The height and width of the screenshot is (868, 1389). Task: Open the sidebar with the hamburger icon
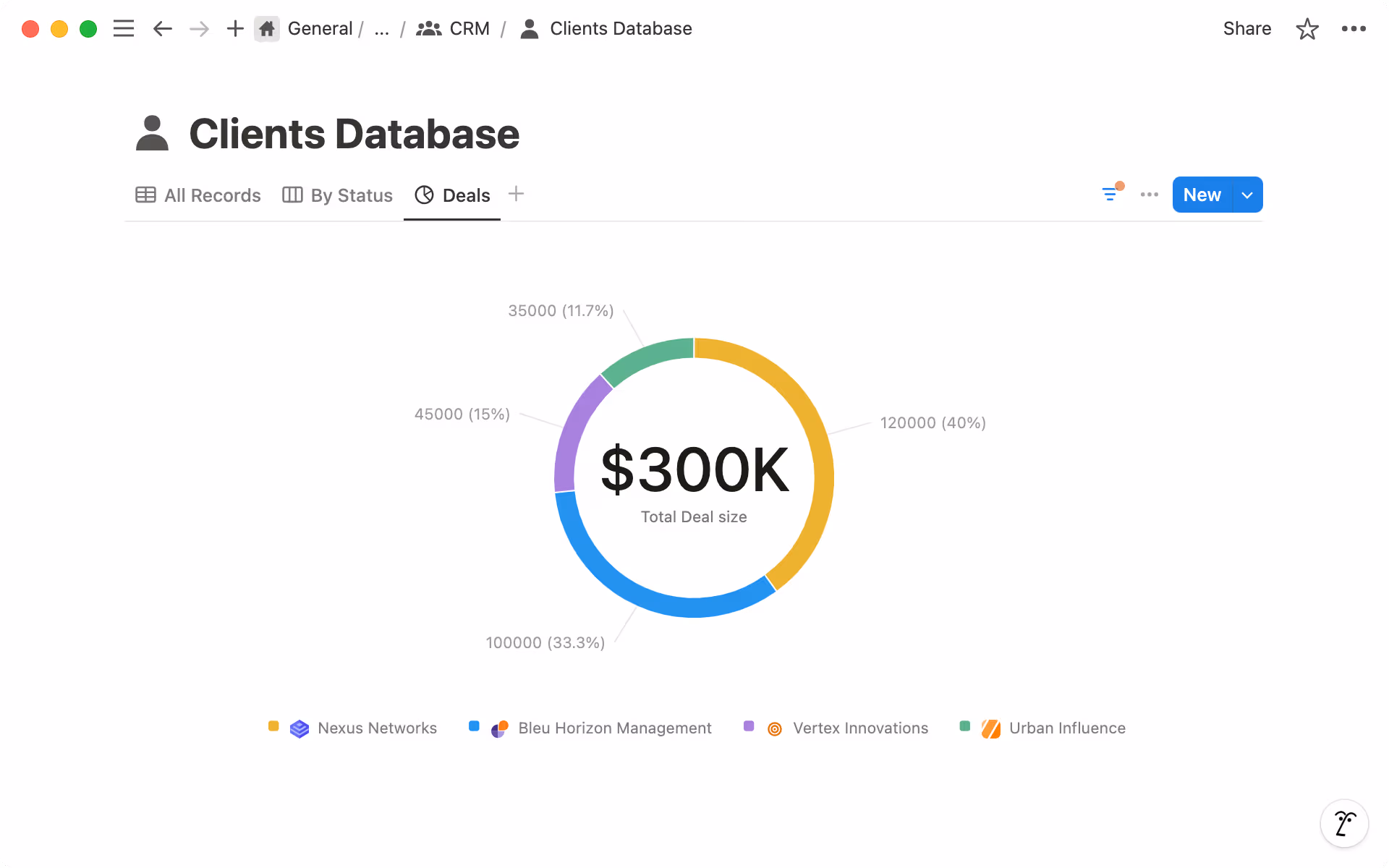click(124, 28)
